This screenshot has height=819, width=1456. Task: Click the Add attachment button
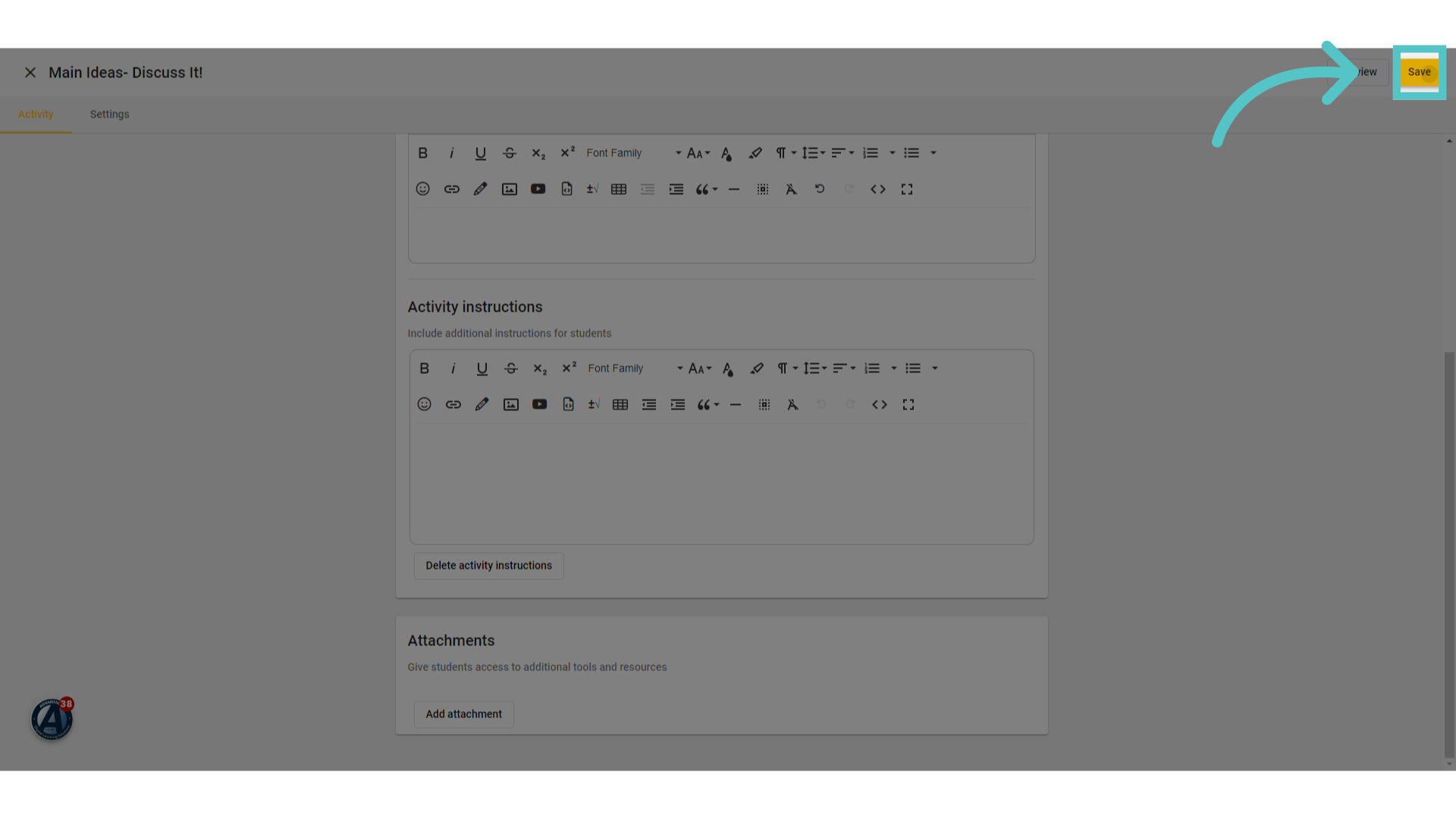tap(464, 714)
